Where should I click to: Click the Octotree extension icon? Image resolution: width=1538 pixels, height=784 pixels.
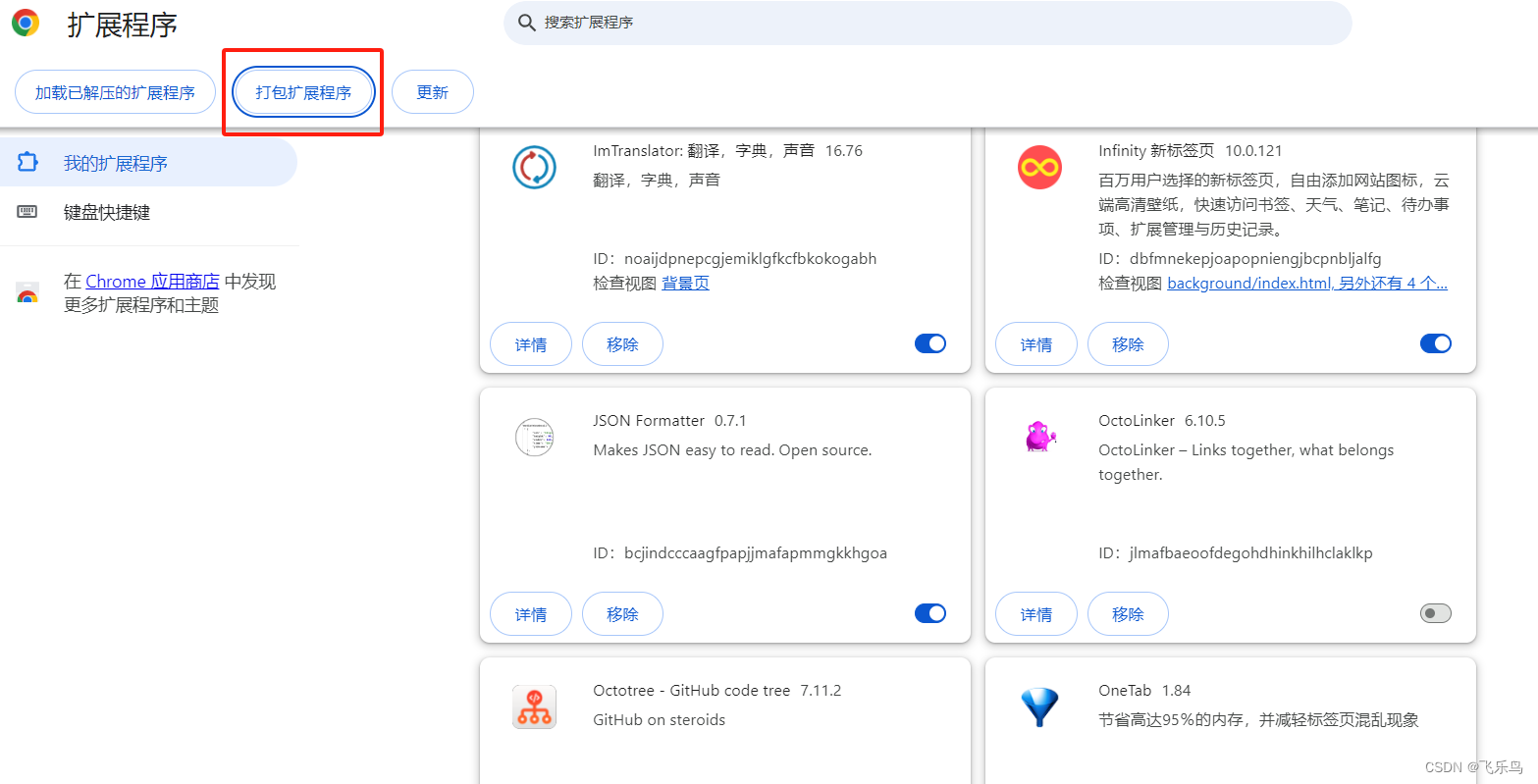pyautogui.click(x=534, y=706)
